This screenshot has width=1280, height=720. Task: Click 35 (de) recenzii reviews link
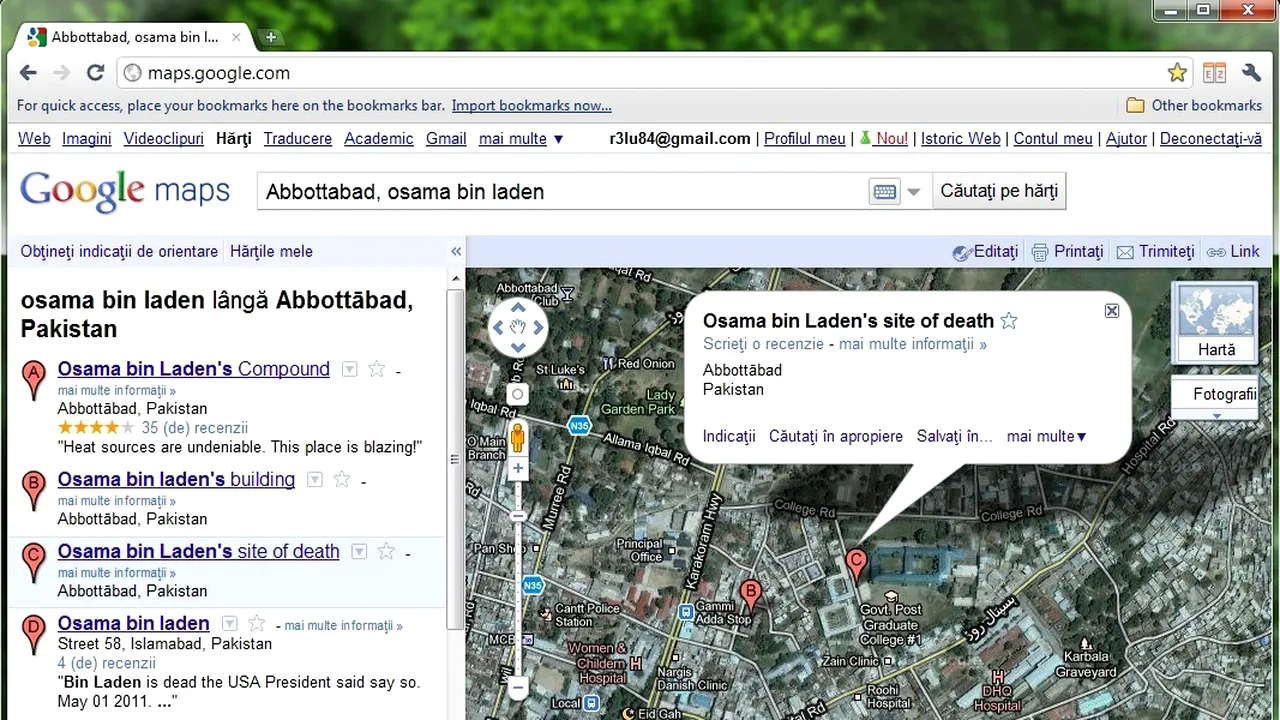coord(194,427)
